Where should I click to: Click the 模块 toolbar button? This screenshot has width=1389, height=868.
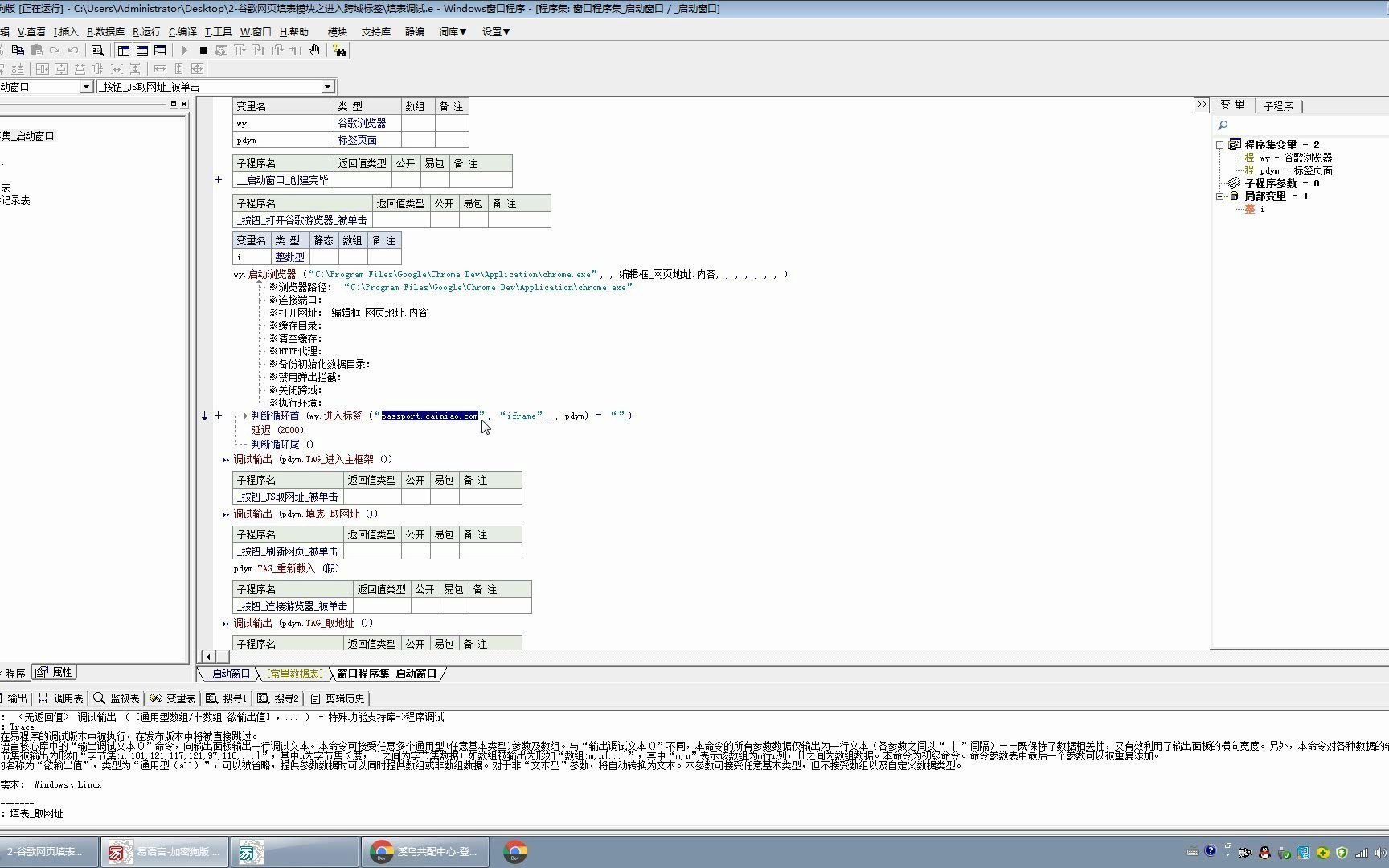click(338, 32)
